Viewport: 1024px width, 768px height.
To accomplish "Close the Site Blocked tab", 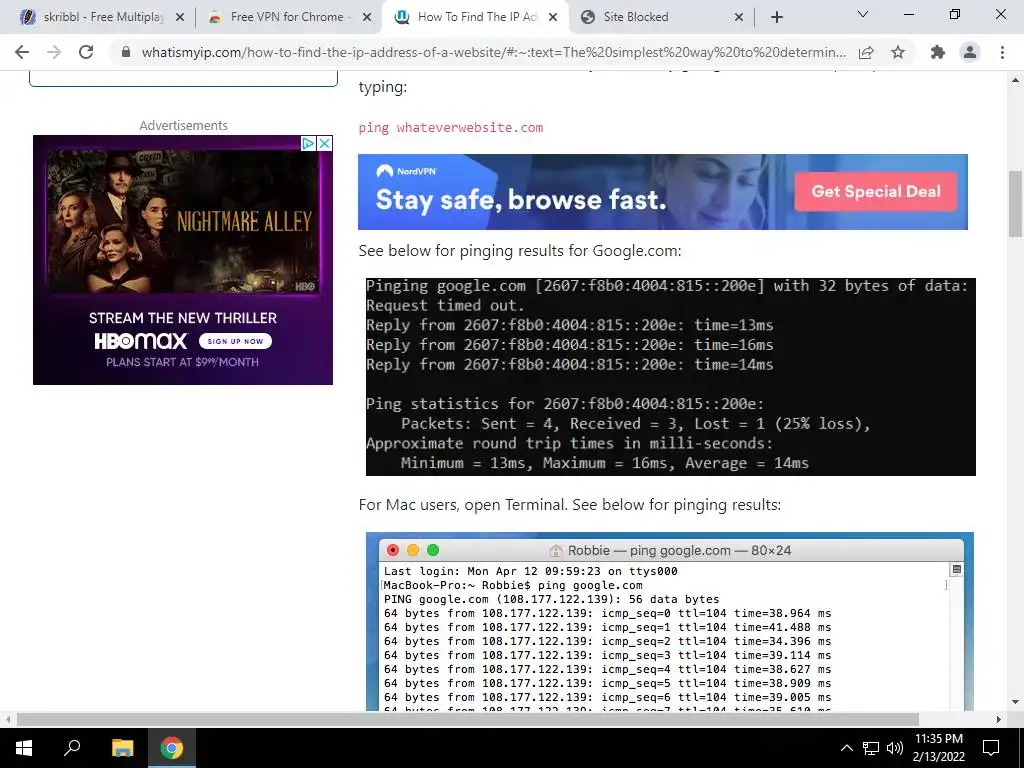I will [x=739, y=17].
